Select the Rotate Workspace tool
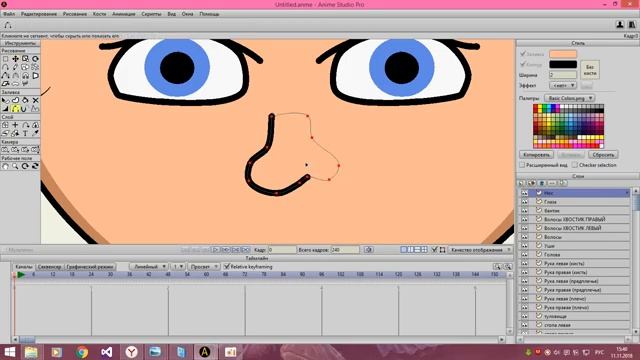This screenshot has width=640, height=360. point(25,166)
